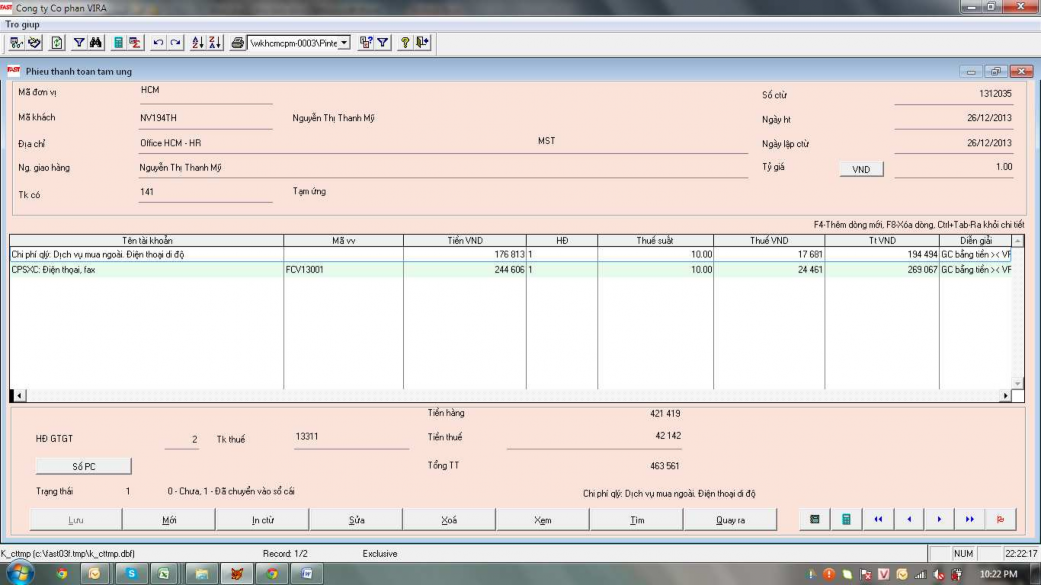Click the calculator icon beside record navigation
The width and height of the screenshot is (1041, 585).
(846, 519)
